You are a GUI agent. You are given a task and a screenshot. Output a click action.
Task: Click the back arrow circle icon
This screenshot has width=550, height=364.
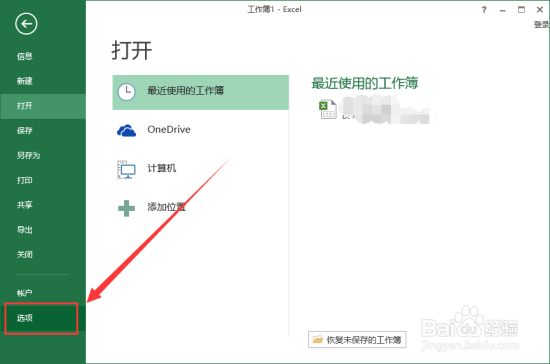click(x=26, y=24)
